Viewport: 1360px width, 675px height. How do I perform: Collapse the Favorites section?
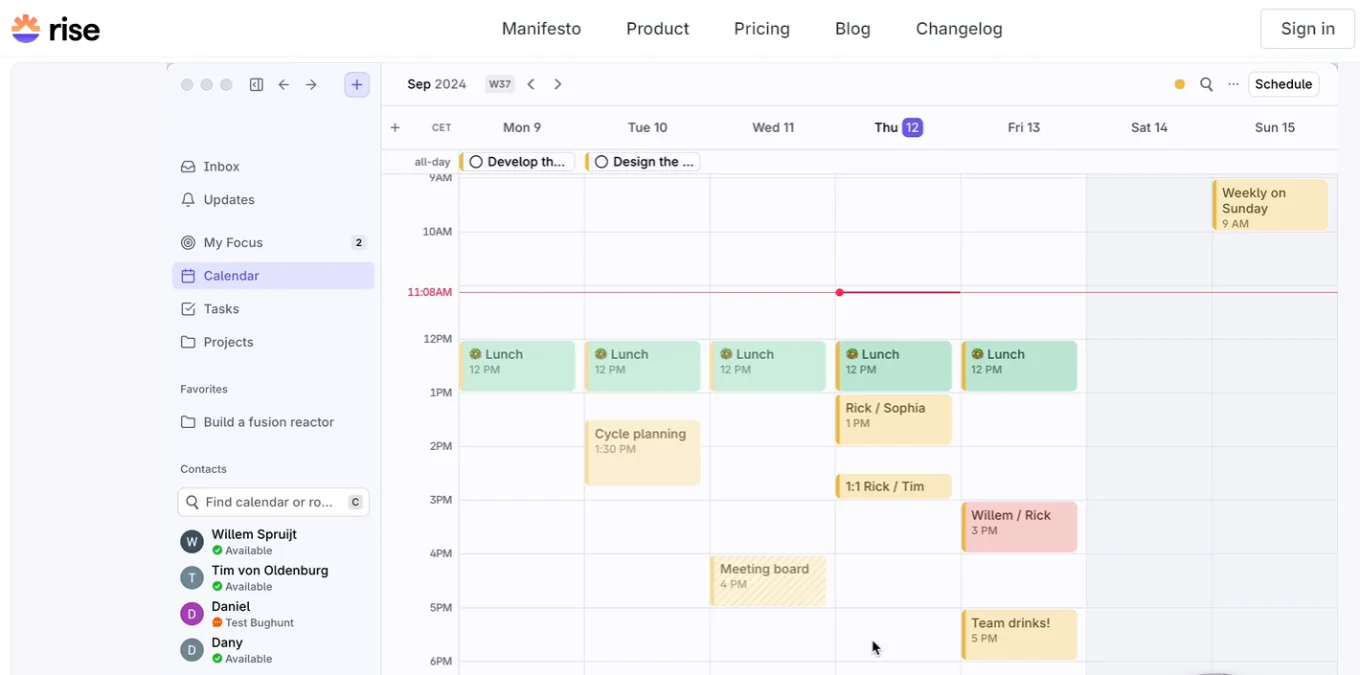pos(204,389)
